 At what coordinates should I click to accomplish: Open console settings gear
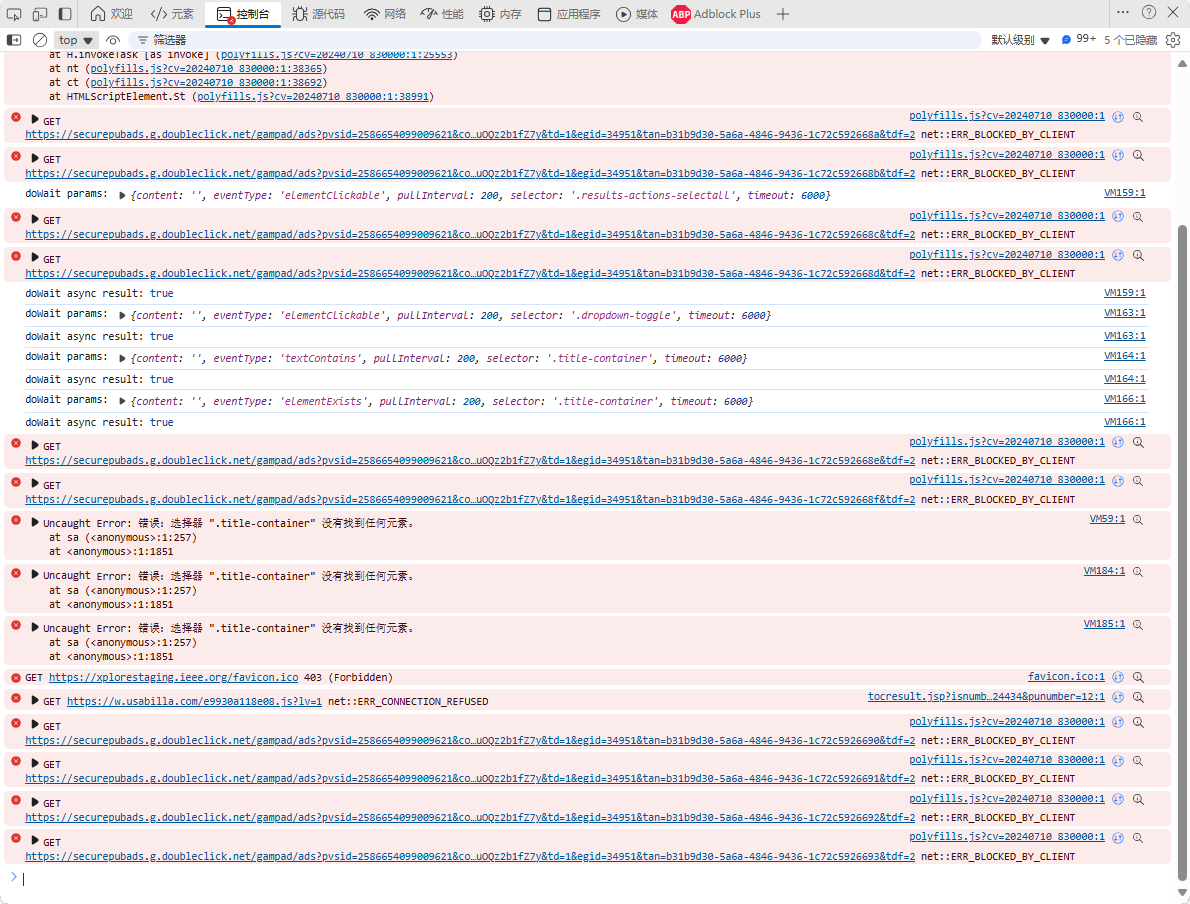(x=1173, y=39)
